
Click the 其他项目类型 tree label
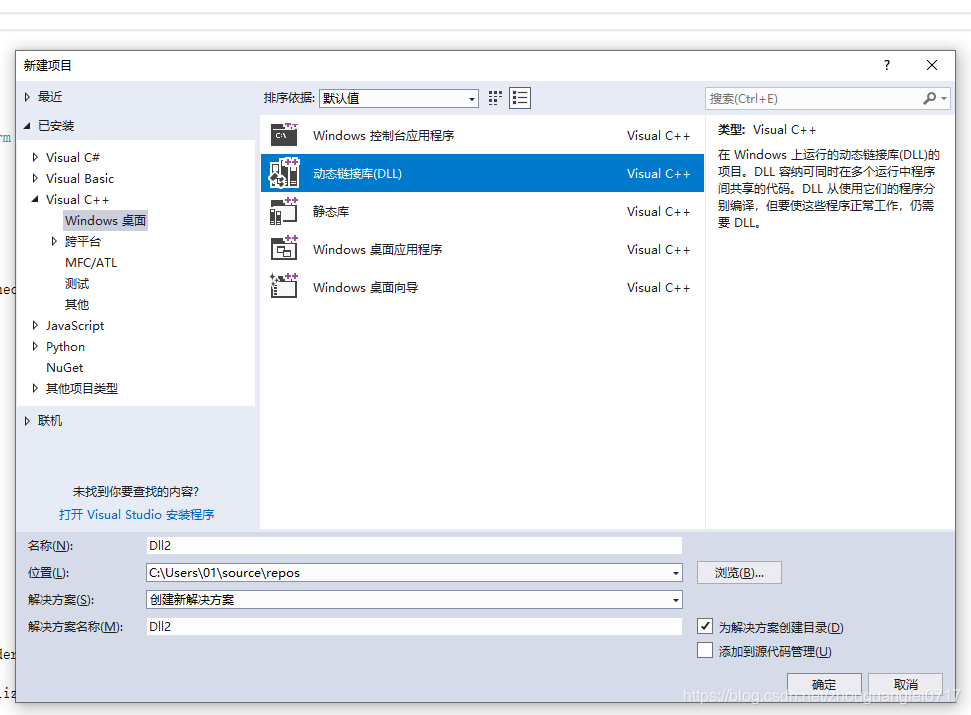point(82,388)
